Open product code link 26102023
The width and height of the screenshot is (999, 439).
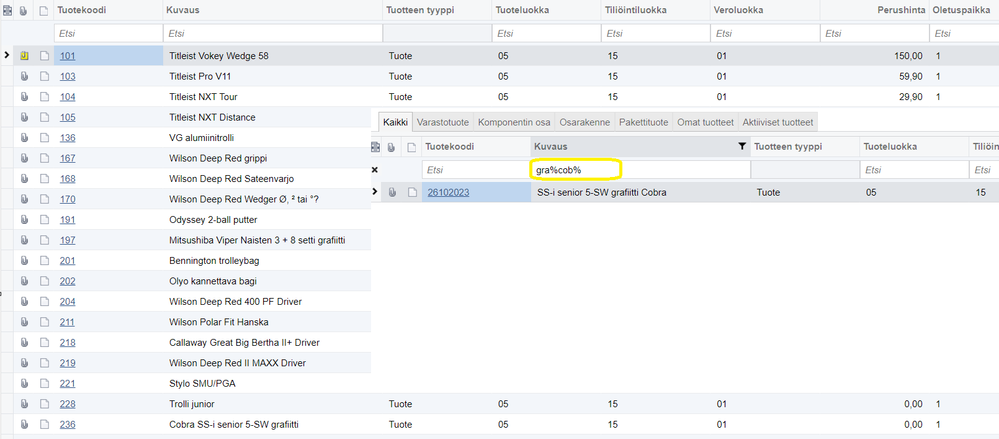coord(449,192)
